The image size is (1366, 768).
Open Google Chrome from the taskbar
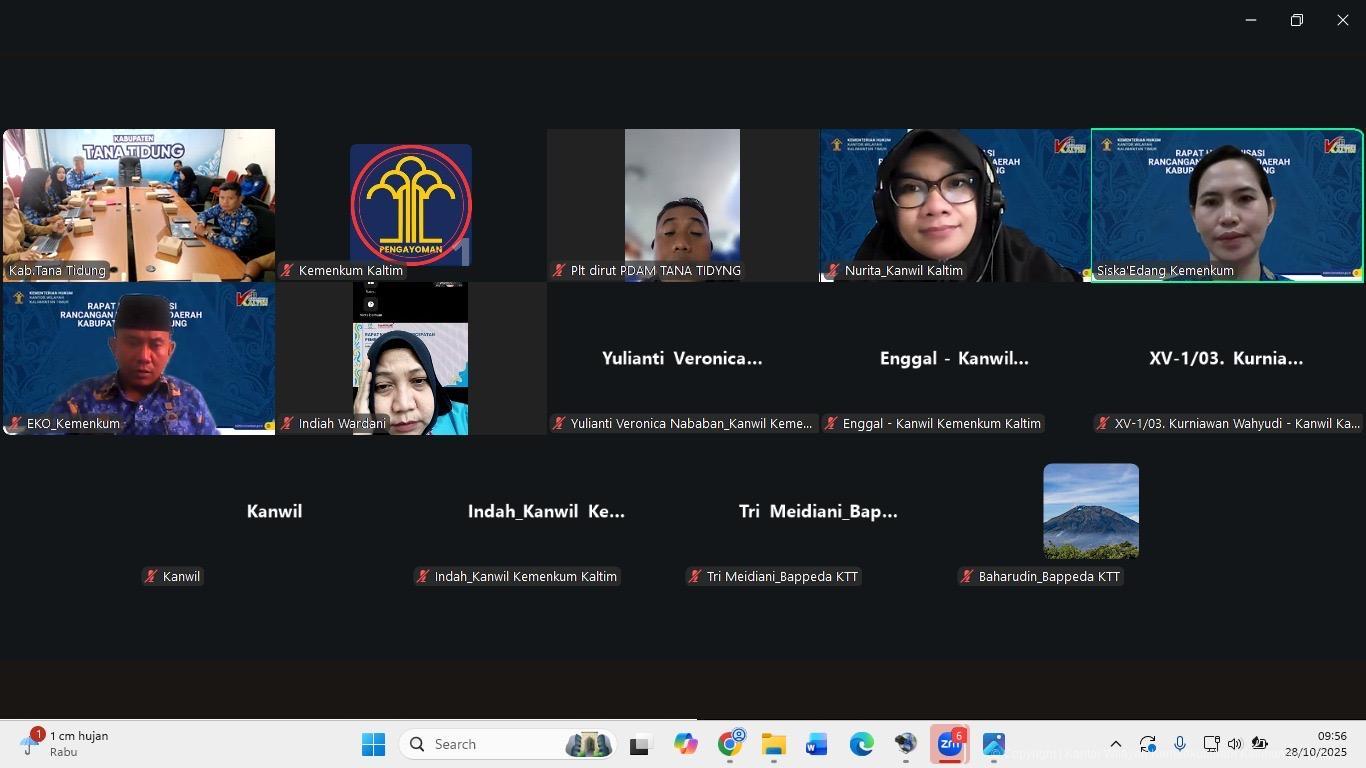[x=730, y=745]
